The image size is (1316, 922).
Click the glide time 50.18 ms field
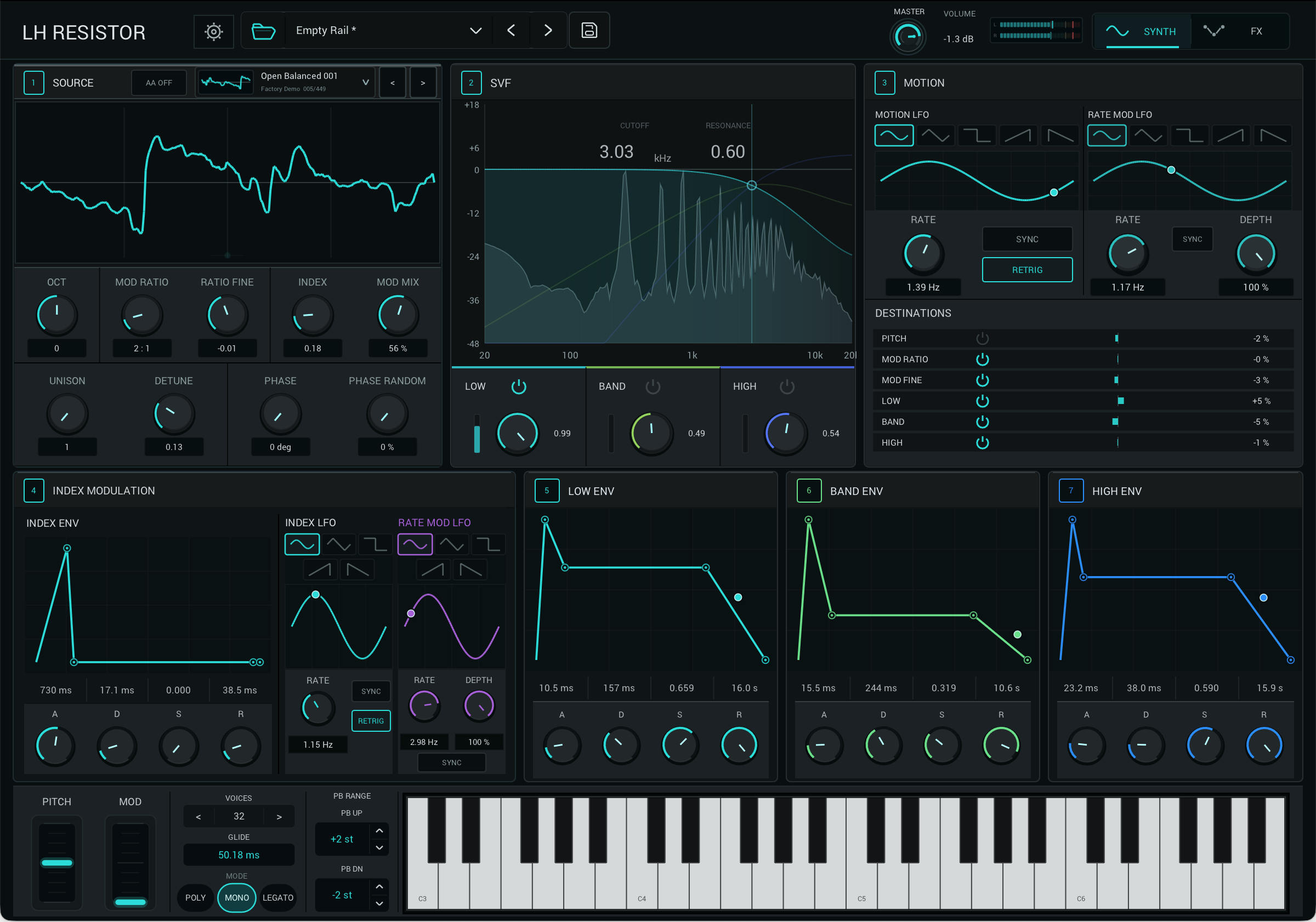tap(239, 855)
